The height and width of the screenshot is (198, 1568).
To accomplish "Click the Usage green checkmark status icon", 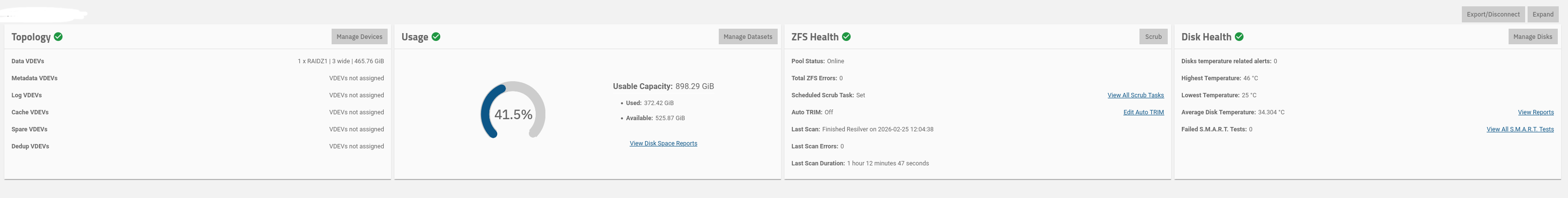I will [436, 36].
